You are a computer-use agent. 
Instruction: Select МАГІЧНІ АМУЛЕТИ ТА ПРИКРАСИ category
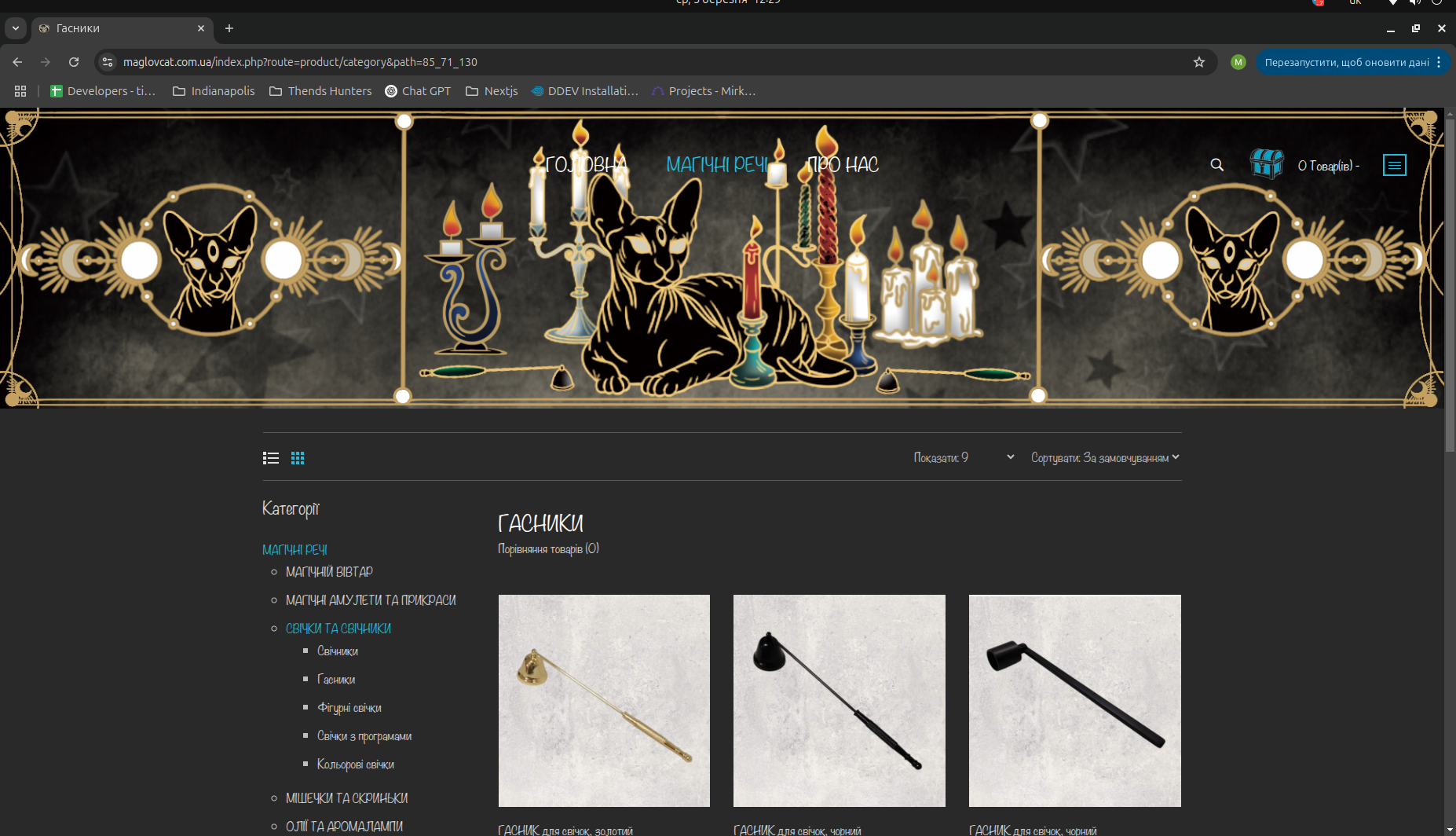click(371, 600)
